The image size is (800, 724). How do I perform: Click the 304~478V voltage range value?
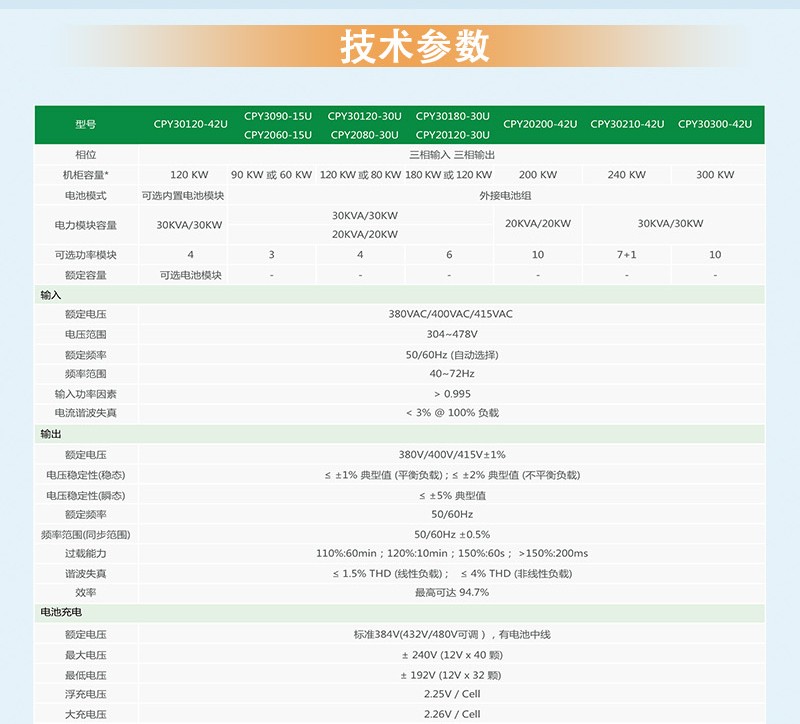(452, 334)
